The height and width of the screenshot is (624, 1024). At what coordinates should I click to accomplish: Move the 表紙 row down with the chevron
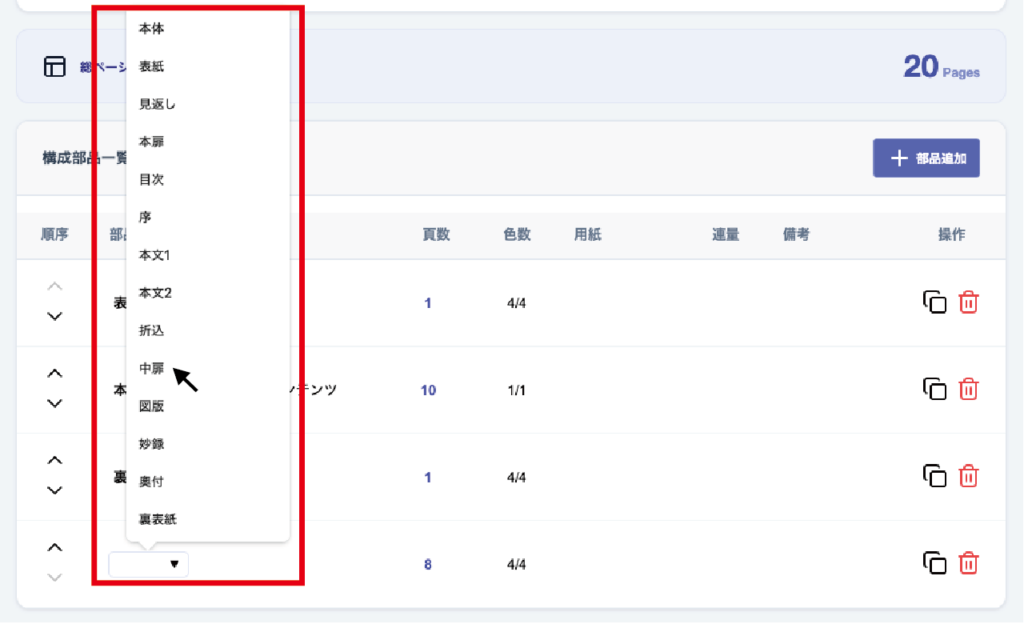click(55, 317)
